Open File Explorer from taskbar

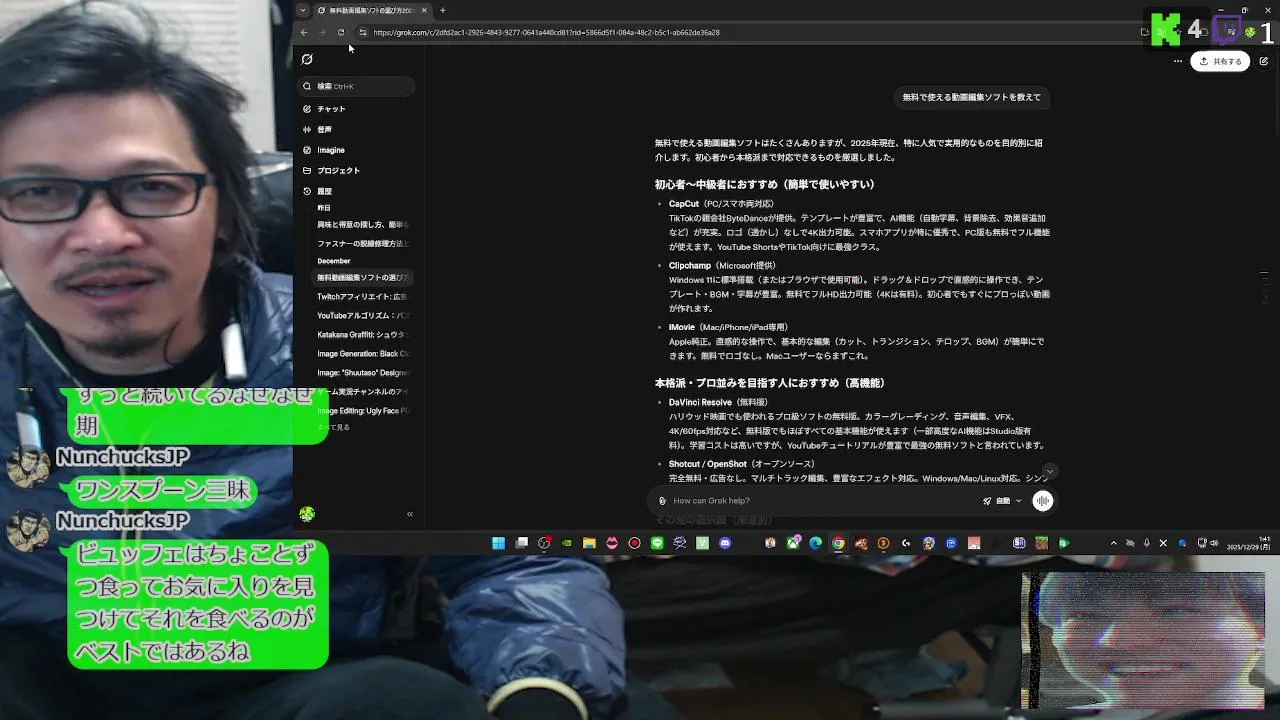(589, 543)
